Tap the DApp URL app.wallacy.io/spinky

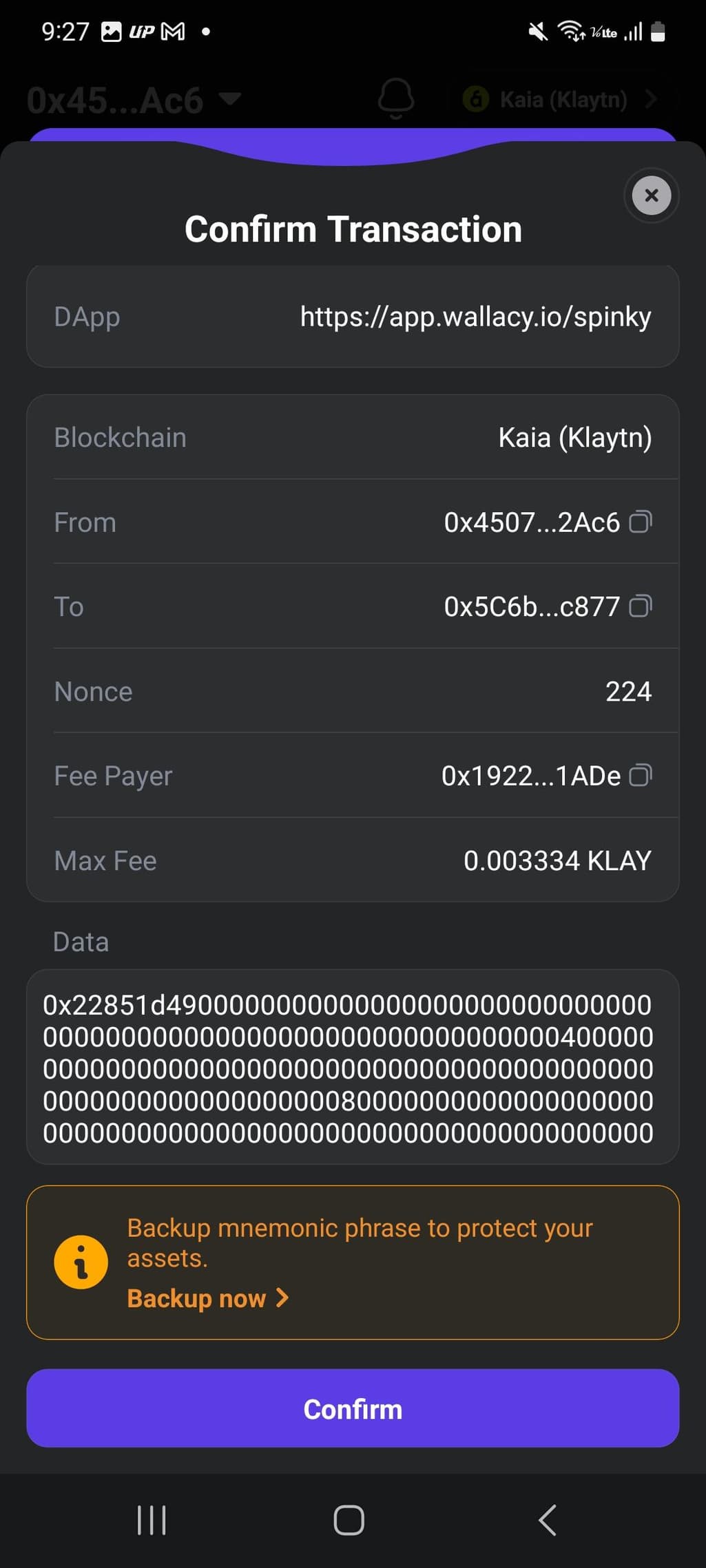[x=475, y=317]
